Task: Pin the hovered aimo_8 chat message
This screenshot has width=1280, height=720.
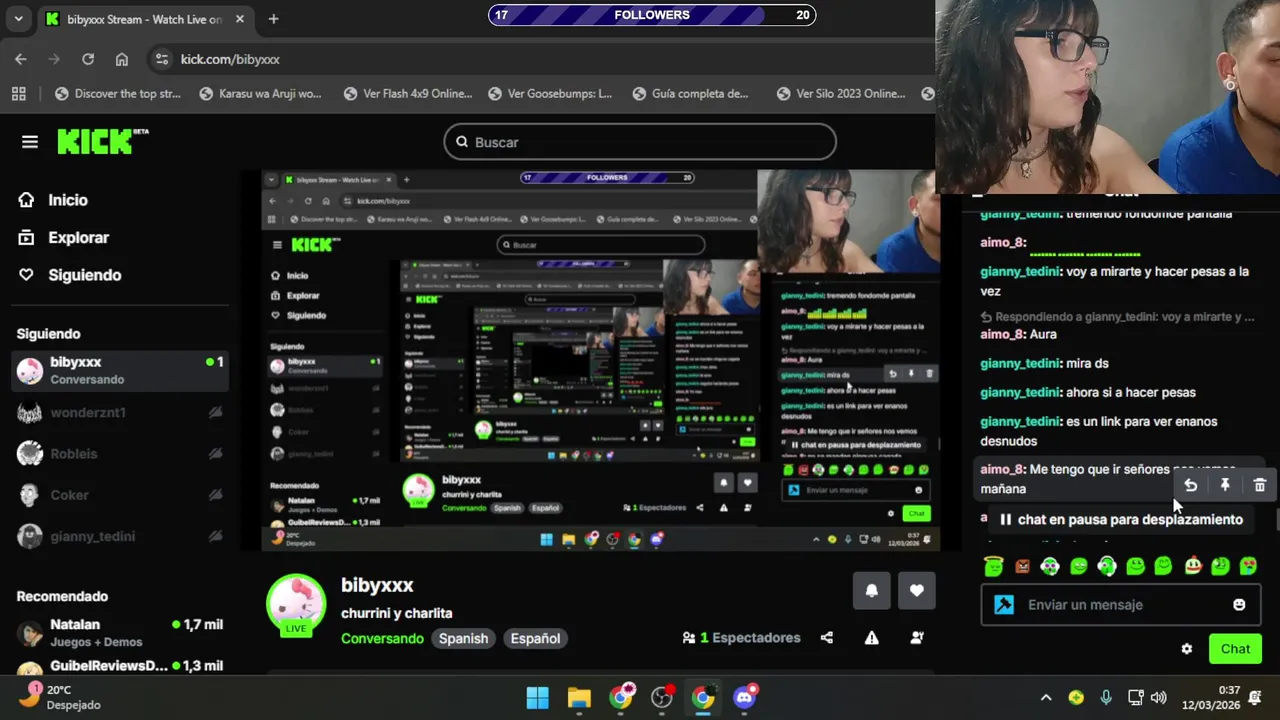Action: (1225, 485)
